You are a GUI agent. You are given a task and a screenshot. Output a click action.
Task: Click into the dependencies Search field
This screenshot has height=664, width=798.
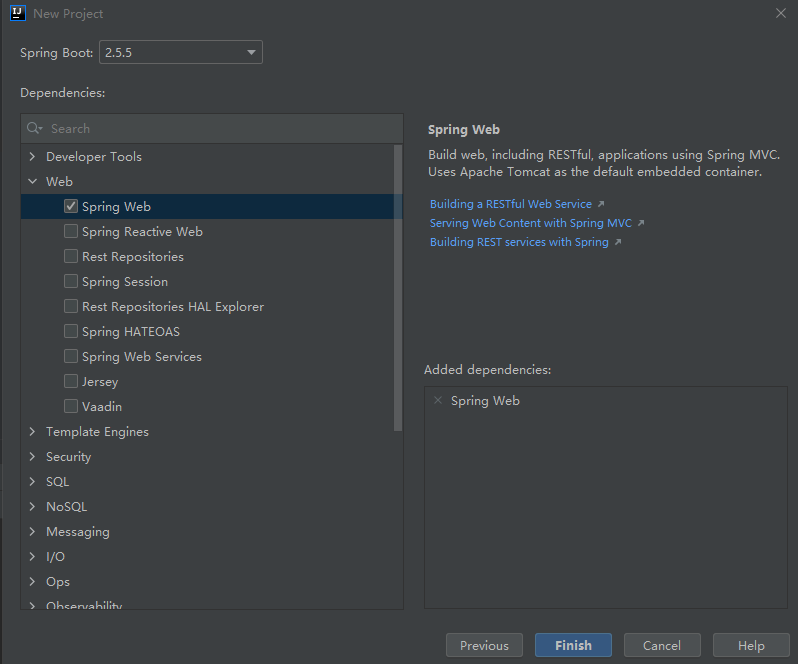[212, 129]
